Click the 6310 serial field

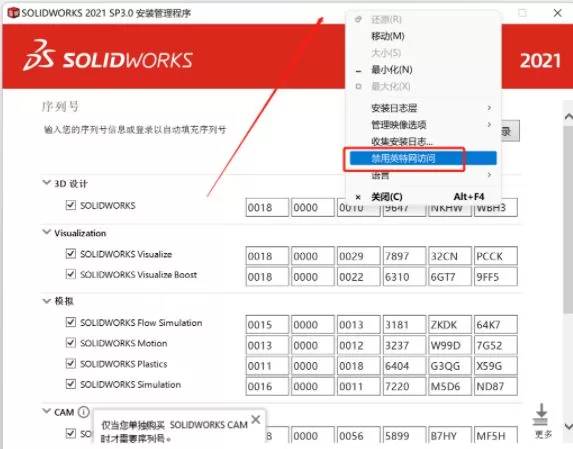pyautogui.click(x=404, y=277)
